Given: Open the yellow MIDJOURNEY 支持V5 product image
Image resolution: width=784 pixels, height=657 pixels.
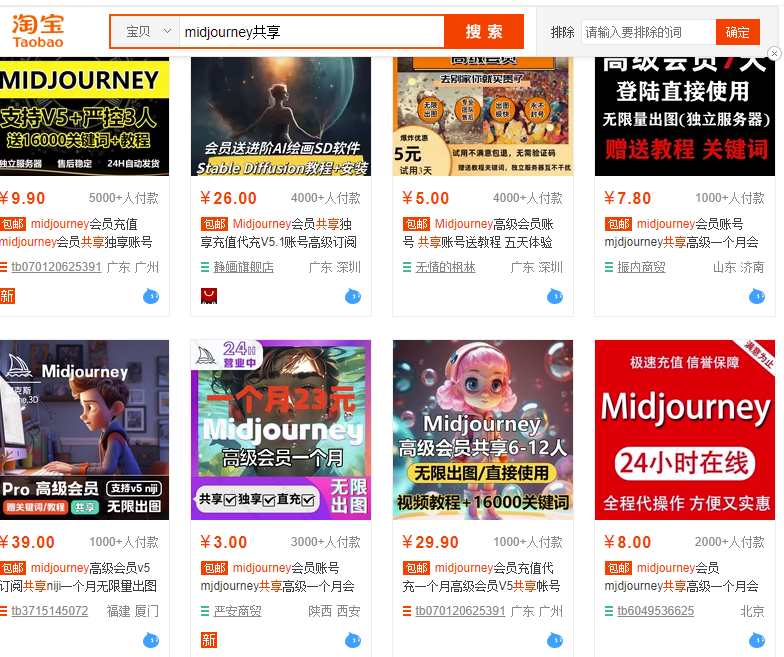Looking at the screenshot, I should point(84,116).
